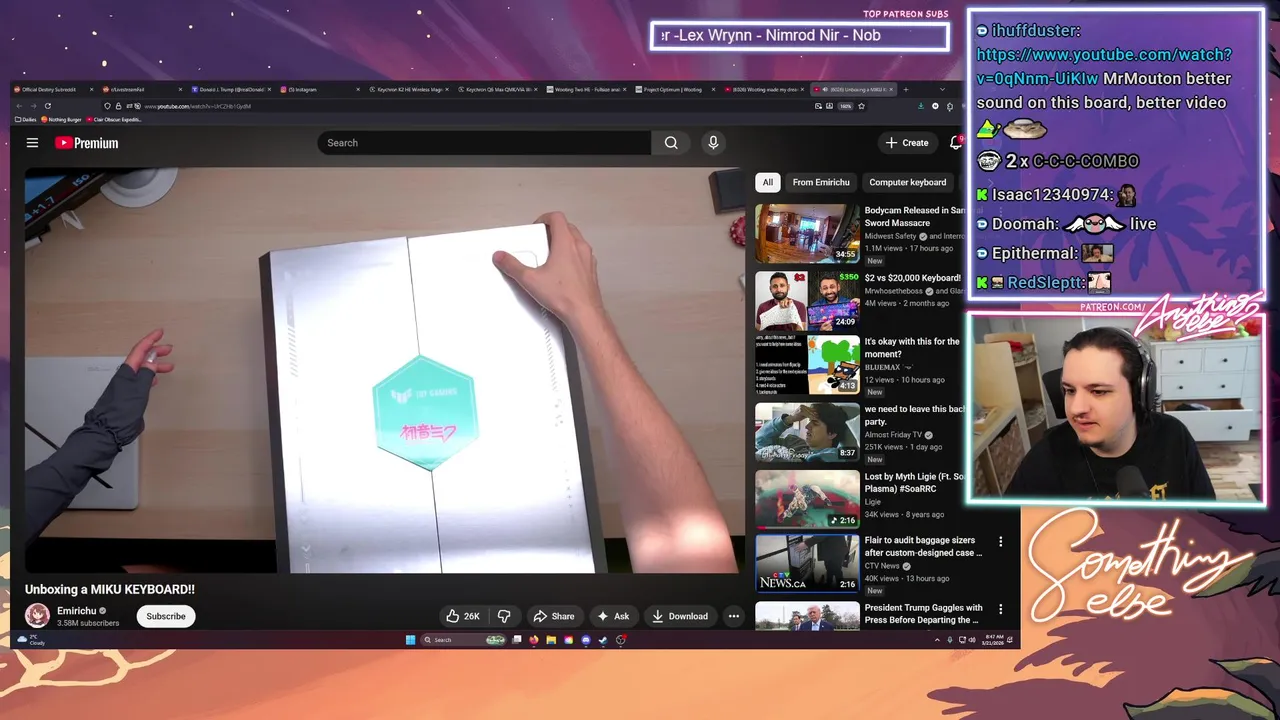
Task: Click the Windows taskbar search box
Action: 463,640
